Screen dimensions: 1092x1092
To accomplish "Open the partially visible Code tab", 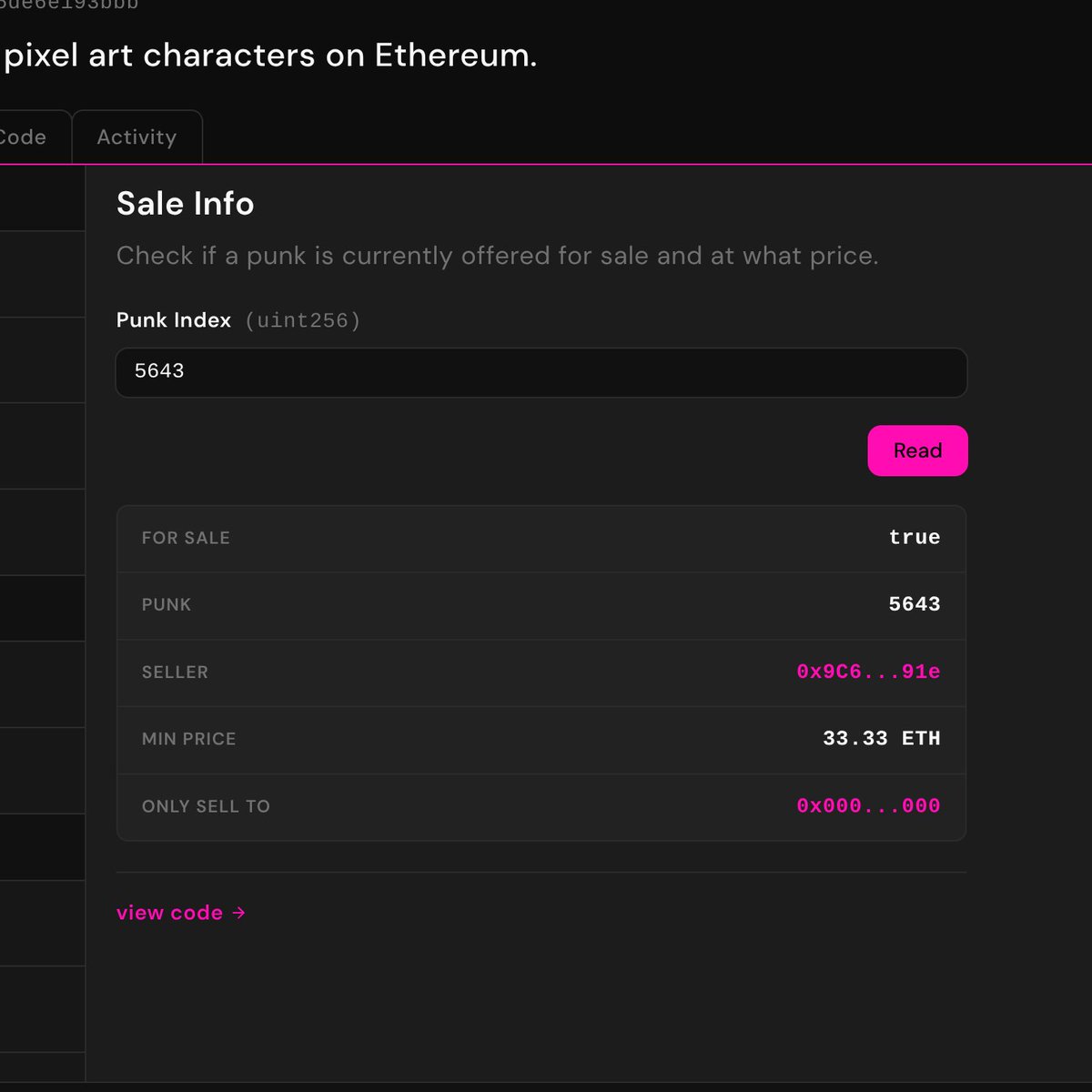I will pos(24,137).
